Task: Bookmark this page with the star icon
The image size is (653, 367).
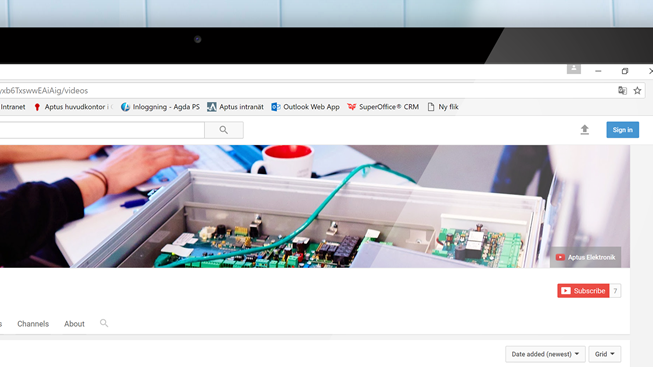Action: pos(637,90)
